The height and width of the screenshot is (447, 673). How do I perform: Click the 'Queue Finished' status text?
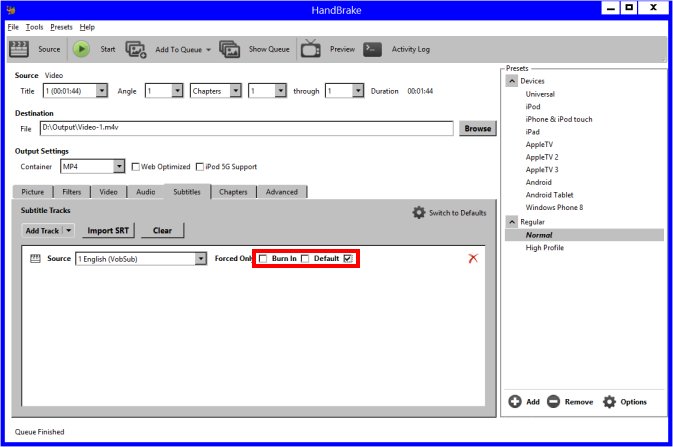click(39, 432)
